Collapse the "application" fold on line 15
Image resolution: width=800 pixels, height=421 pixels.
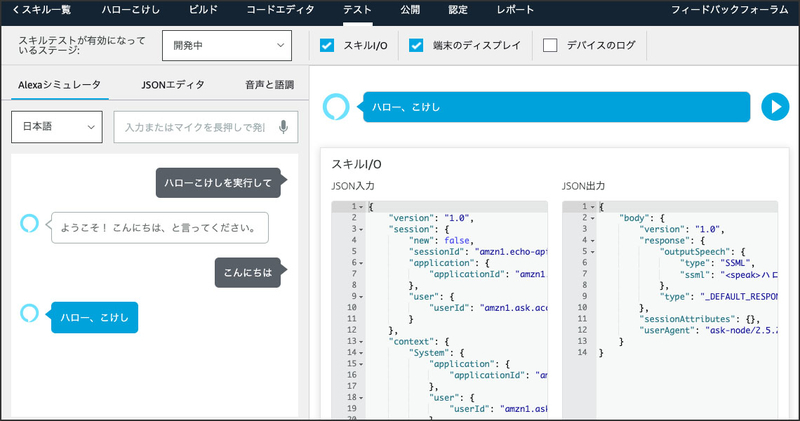[x=361, y=364]
